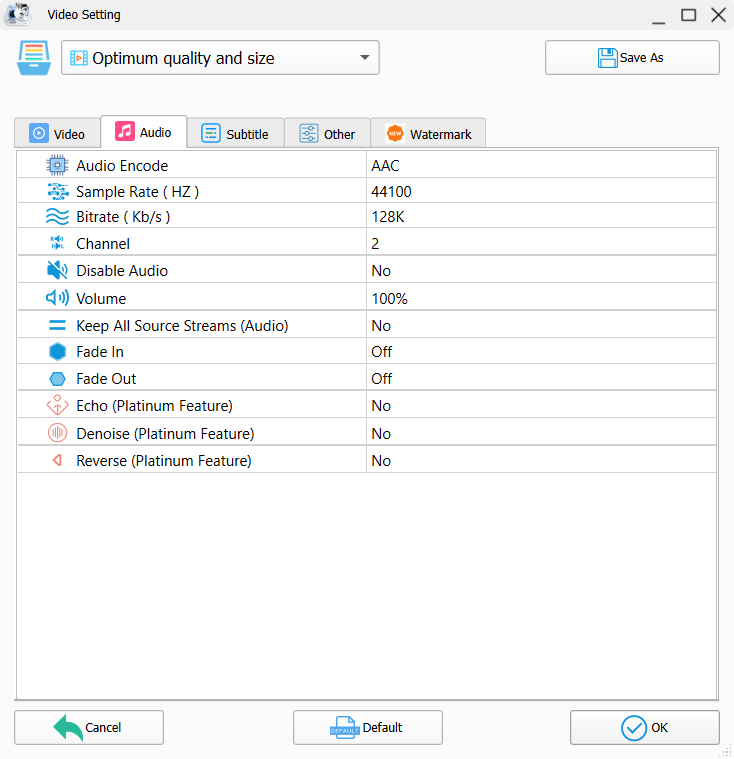This screenshot has height=759, width=734.
Task: Change Channel value 2
Action: pos(541,243)
